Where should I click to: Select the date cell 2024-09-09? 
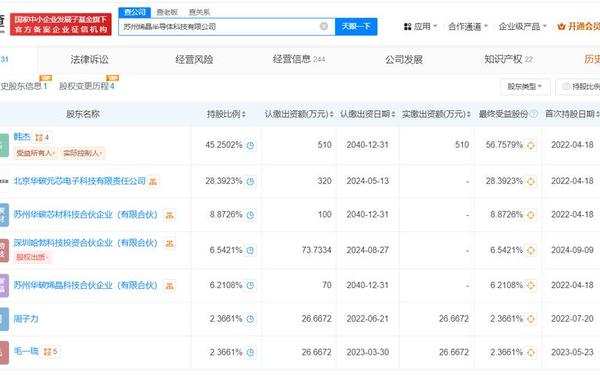572,250
